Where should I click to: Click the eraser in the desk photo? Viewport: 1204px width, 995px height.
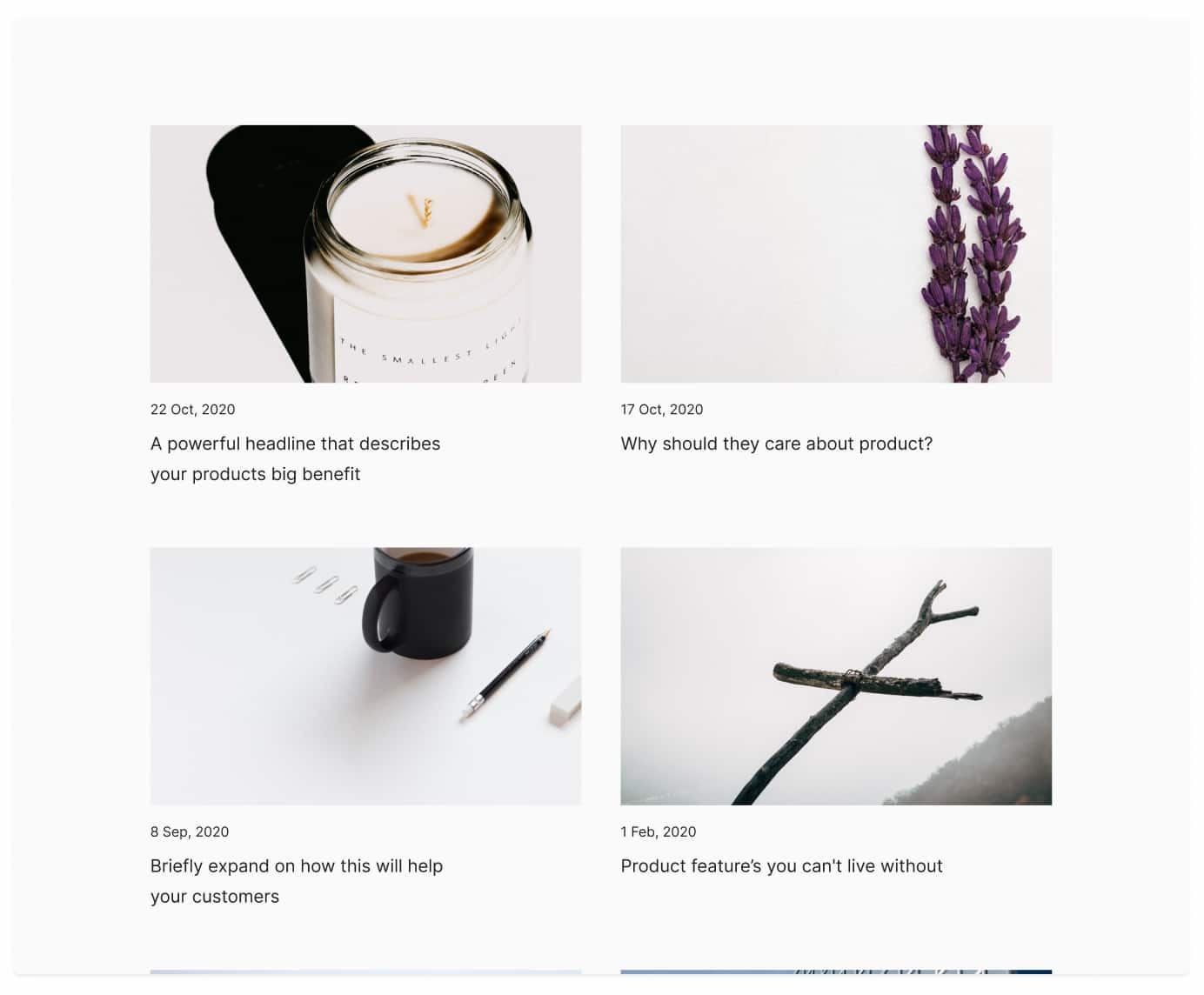click(x=565, y=703)
